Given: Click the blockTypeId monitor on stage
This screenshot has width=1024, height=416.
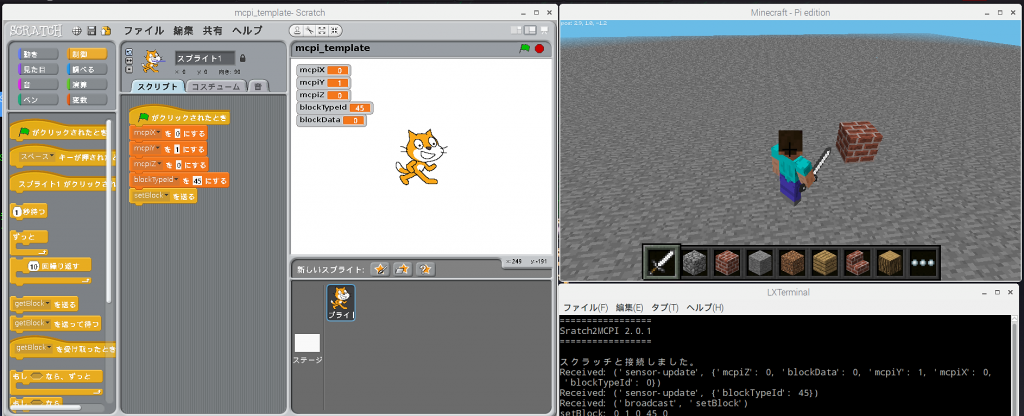Looking at the screenshot, I should [x=334, y=107].
